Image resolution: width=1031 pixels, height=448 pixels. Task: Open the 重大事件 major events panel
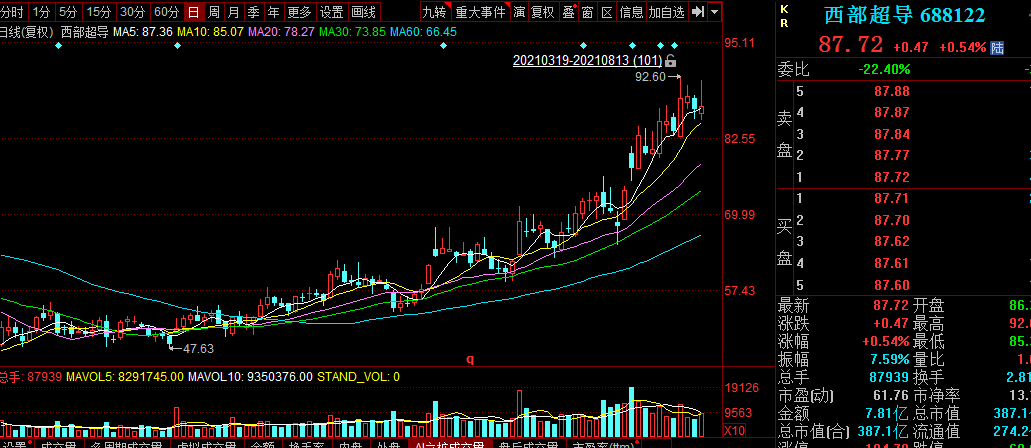click(x=479, y=12)
